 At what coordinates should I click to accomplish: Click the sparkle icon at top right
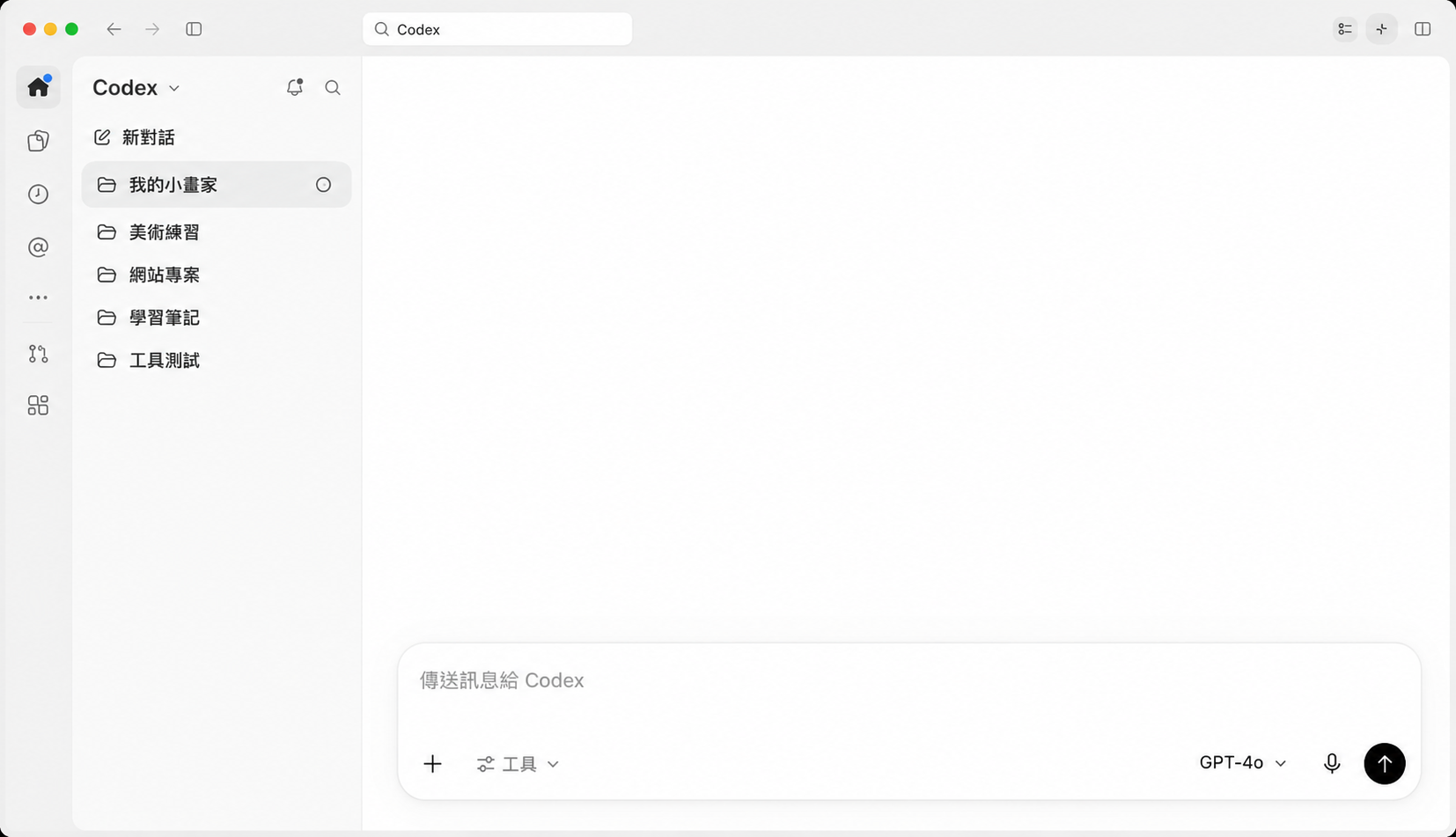(1382, 29)
